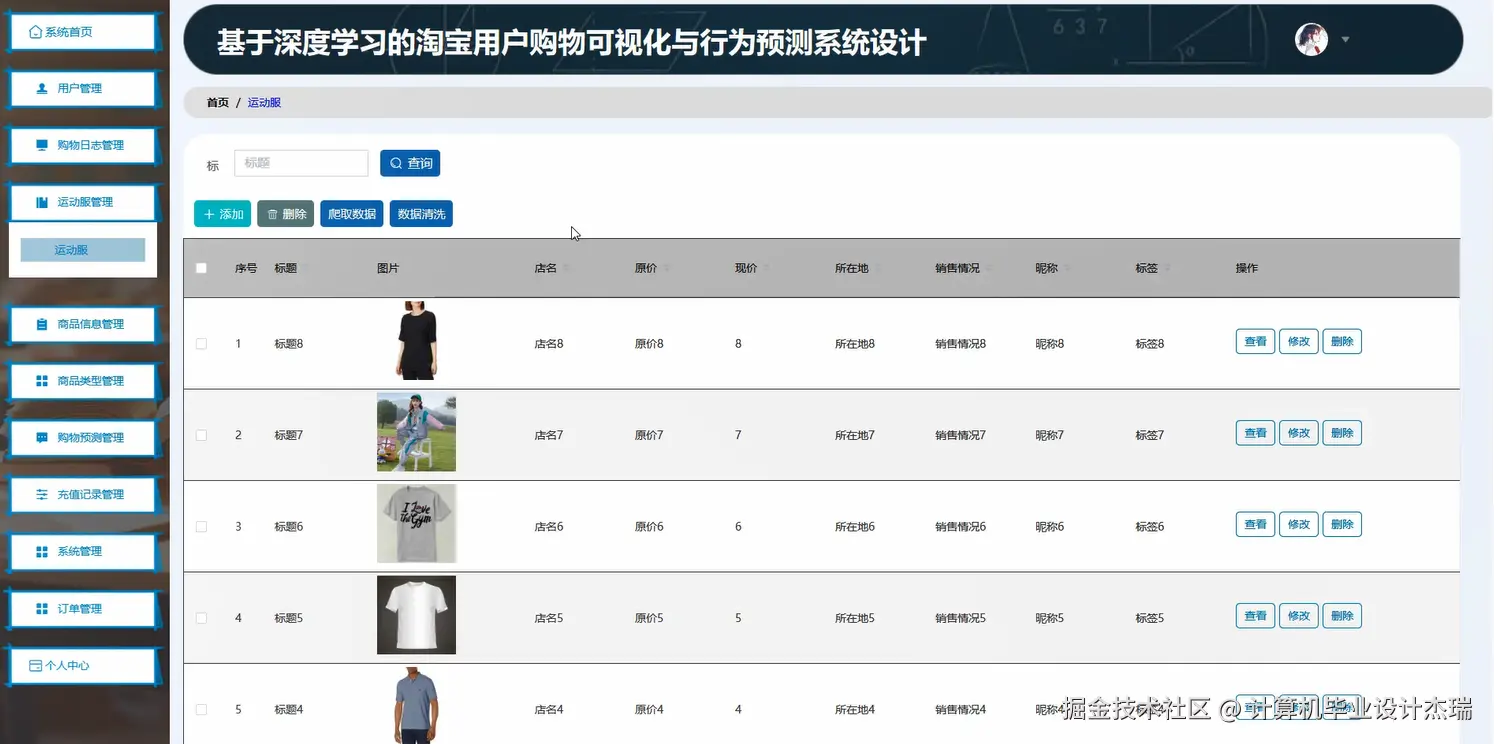This screenshot has height=744, width=1494.
Task: Expand 系统管理 menu
Action: pos(83,552)
